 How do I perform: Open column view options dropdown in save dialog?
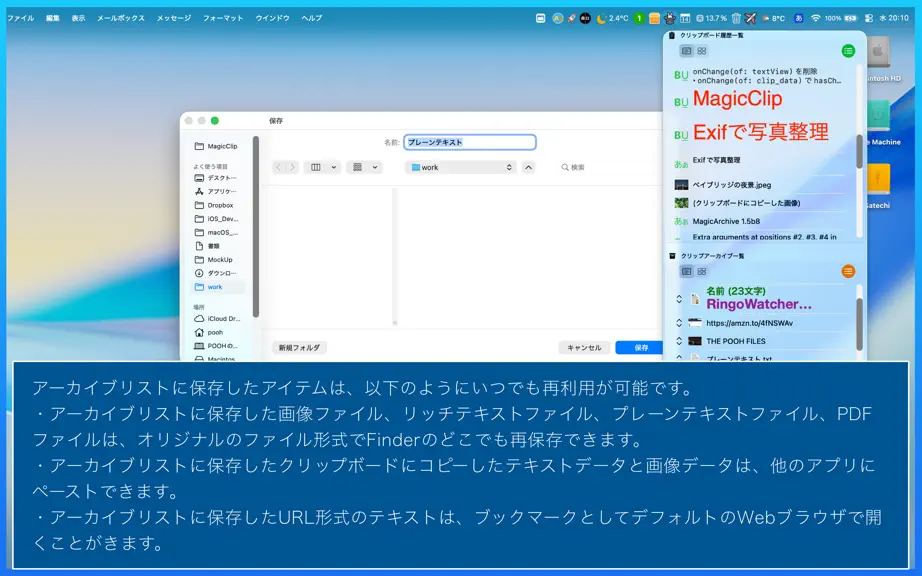(x=322, y=168)
